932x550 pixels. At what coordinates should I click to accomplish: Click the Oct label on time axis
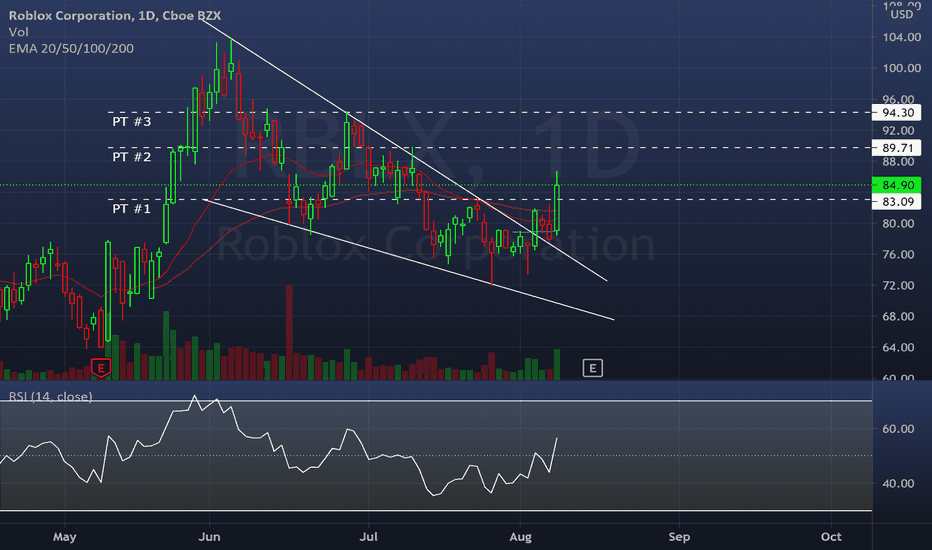click(x=831, y=537)
